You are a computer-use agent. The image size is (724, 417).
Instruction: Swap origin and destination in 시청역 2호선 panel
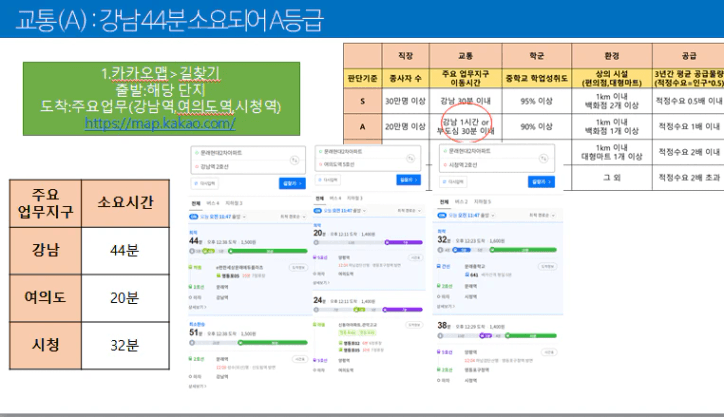pos(543,158)
